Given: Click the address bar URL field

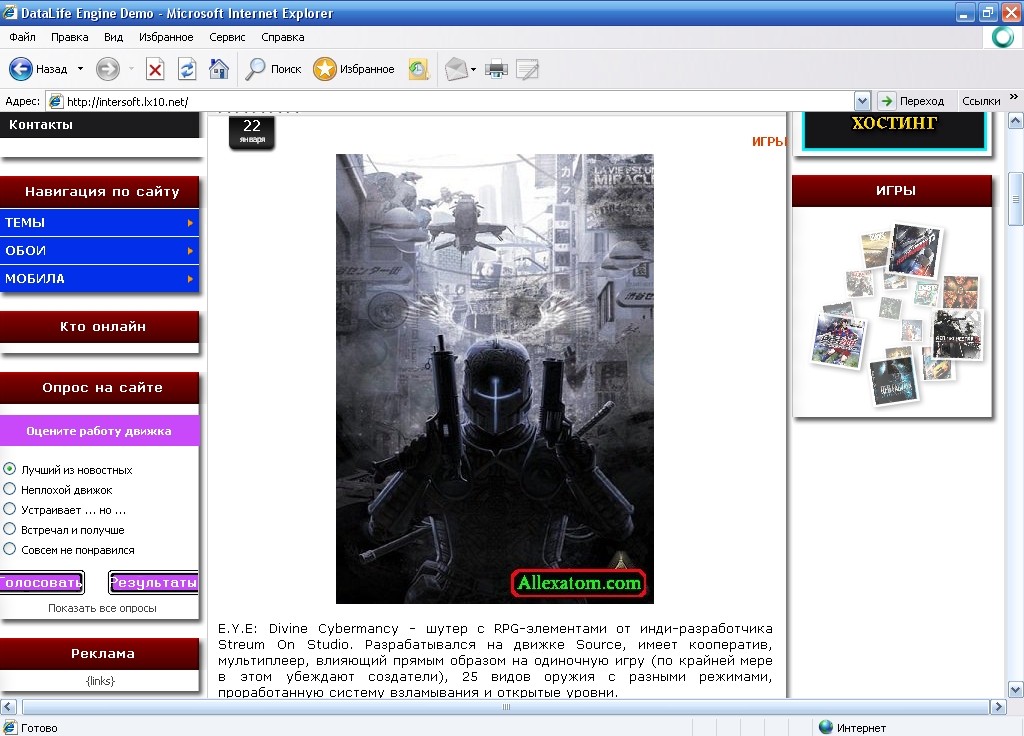Looking at the screenshot, I should coord(457,101).
